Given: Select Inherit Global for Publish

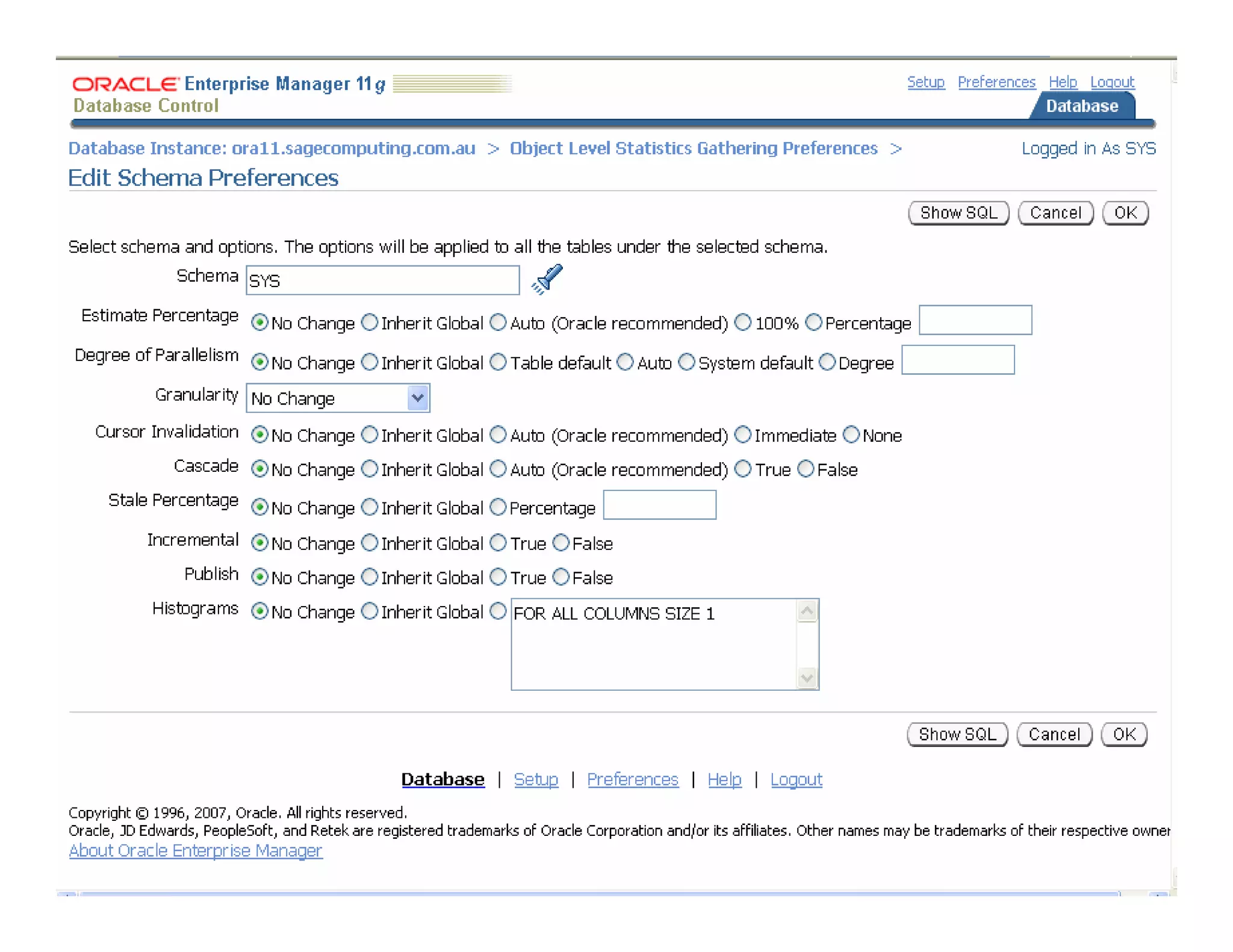Looking at the screenshot, I should (370, 577).
